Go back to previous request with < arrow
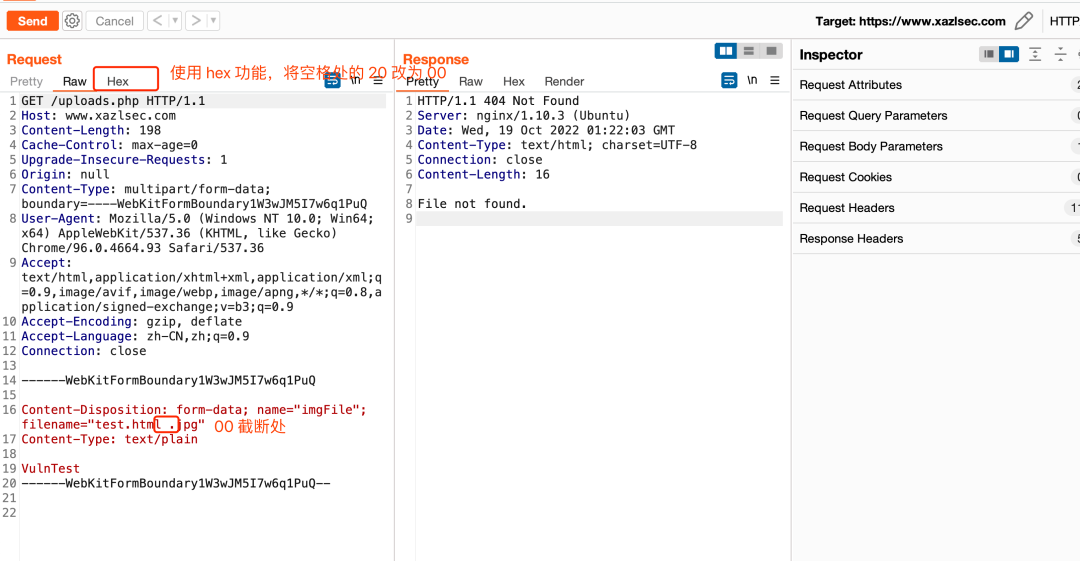Screen dimensions: 1080x561 (158, 21)
